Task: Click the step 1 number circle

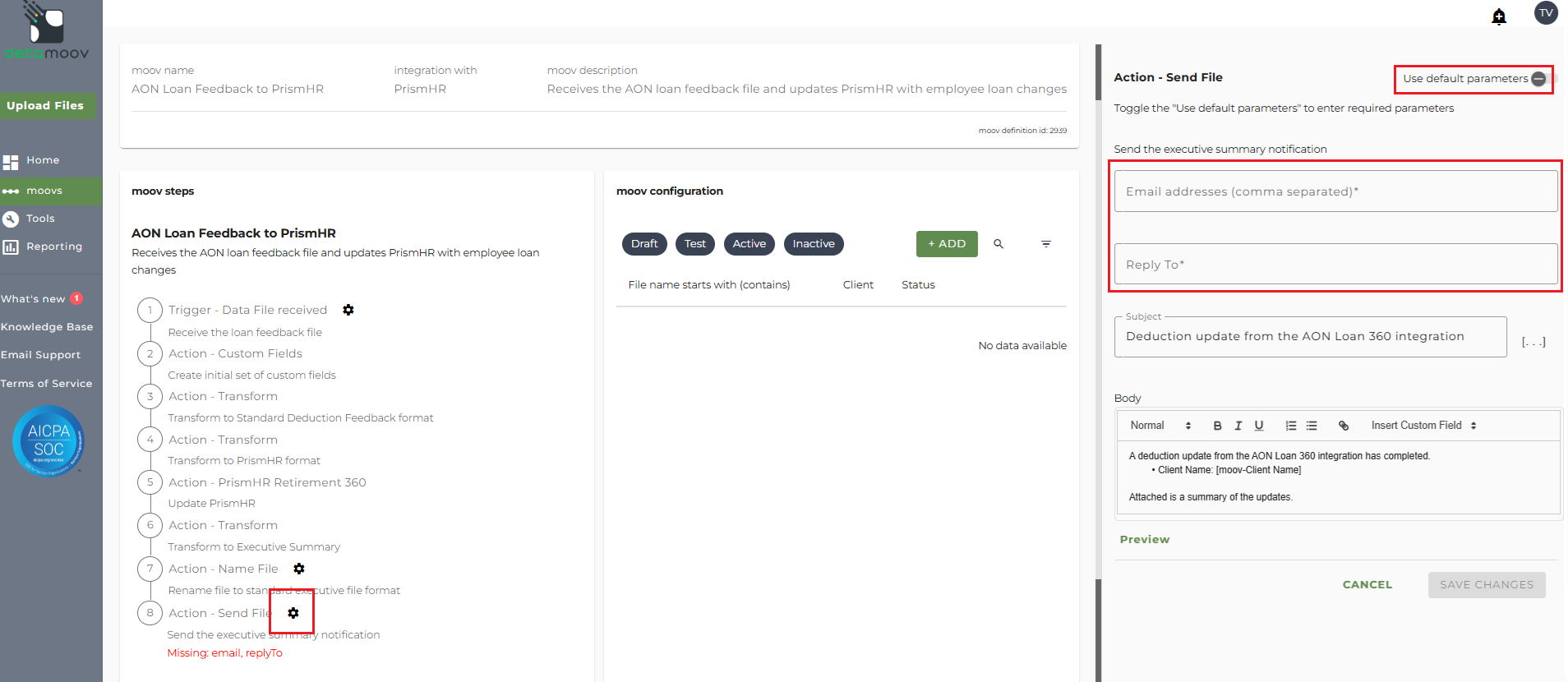Action: 150,311
